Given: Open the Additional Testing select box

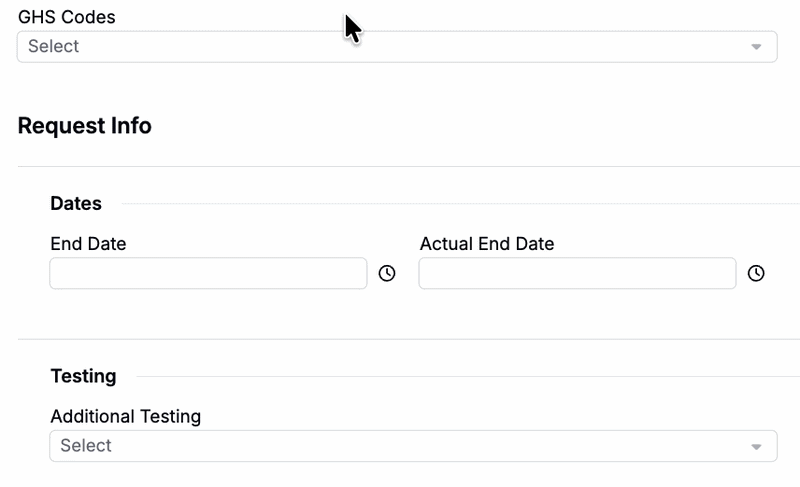Looking at the screenshot, I should tap(412, 446).
